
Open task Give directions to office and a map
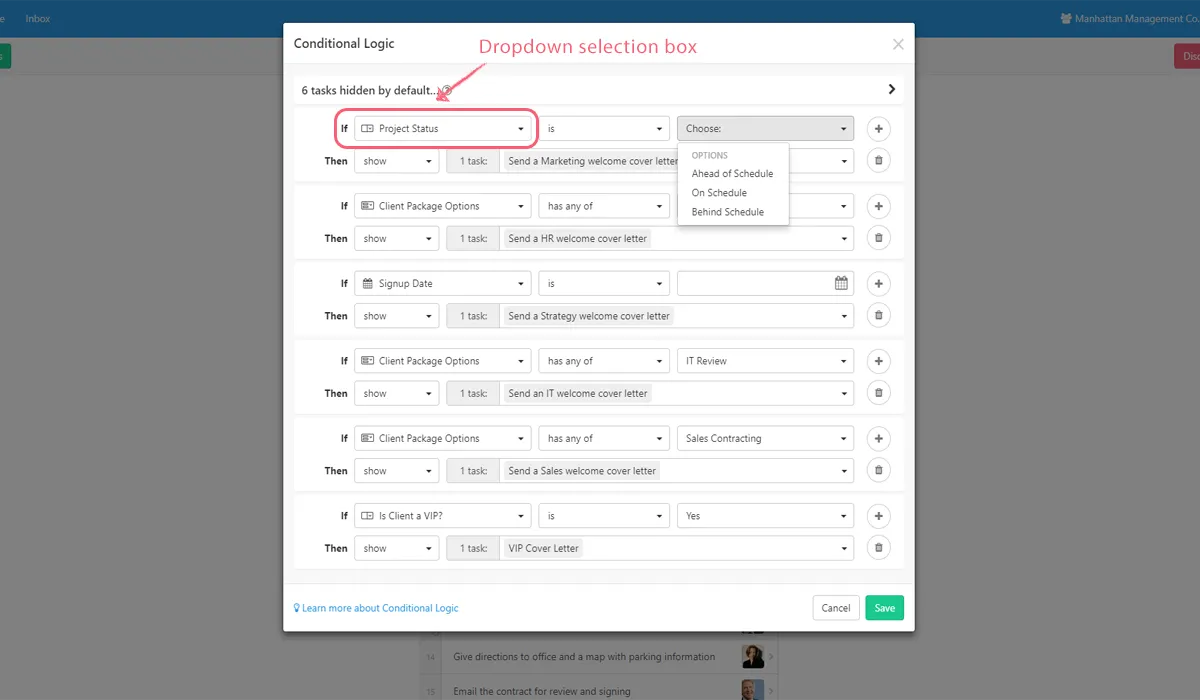coord(584,657)
